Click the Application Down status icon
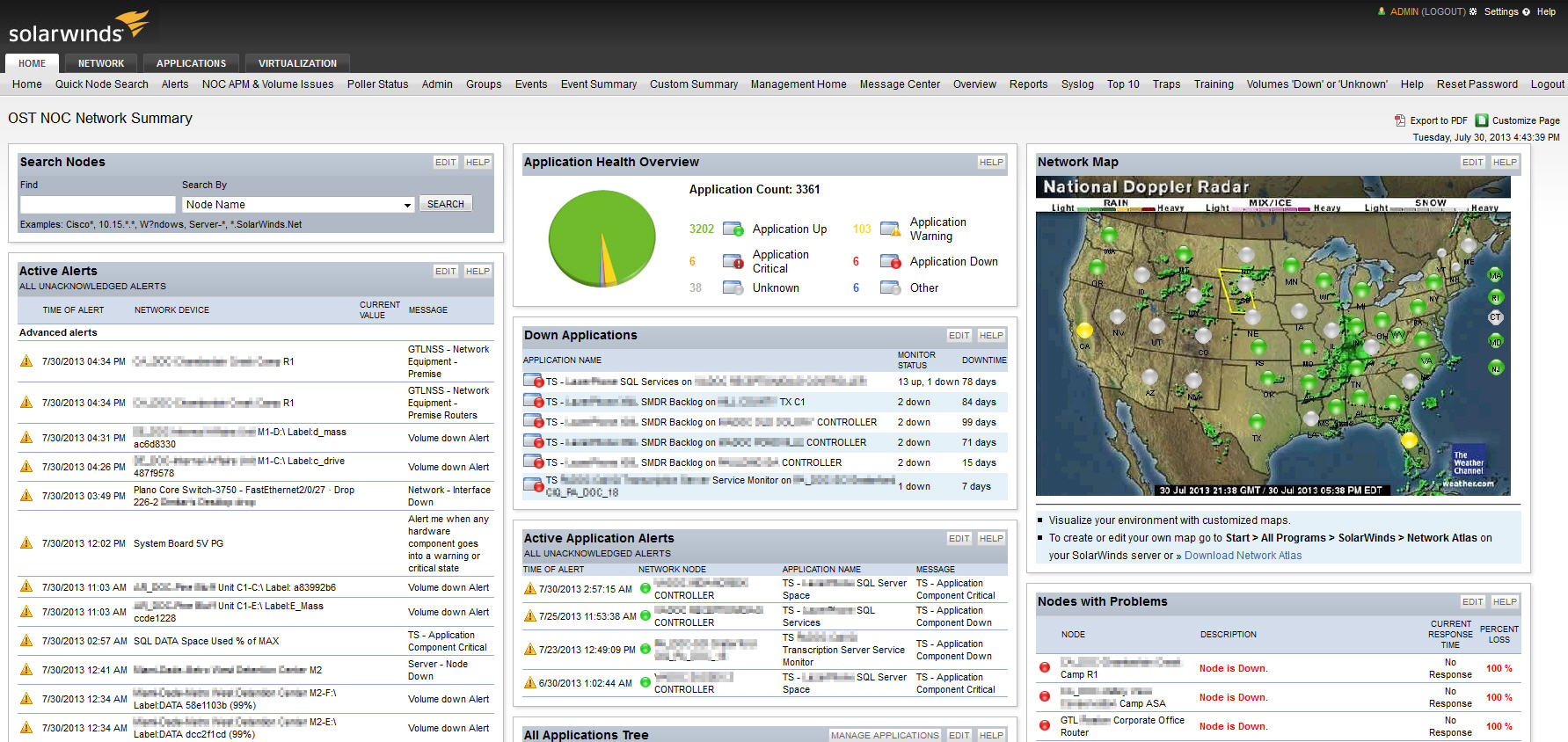This screenshot has height=742, width=1568. (x=891, y=262)
